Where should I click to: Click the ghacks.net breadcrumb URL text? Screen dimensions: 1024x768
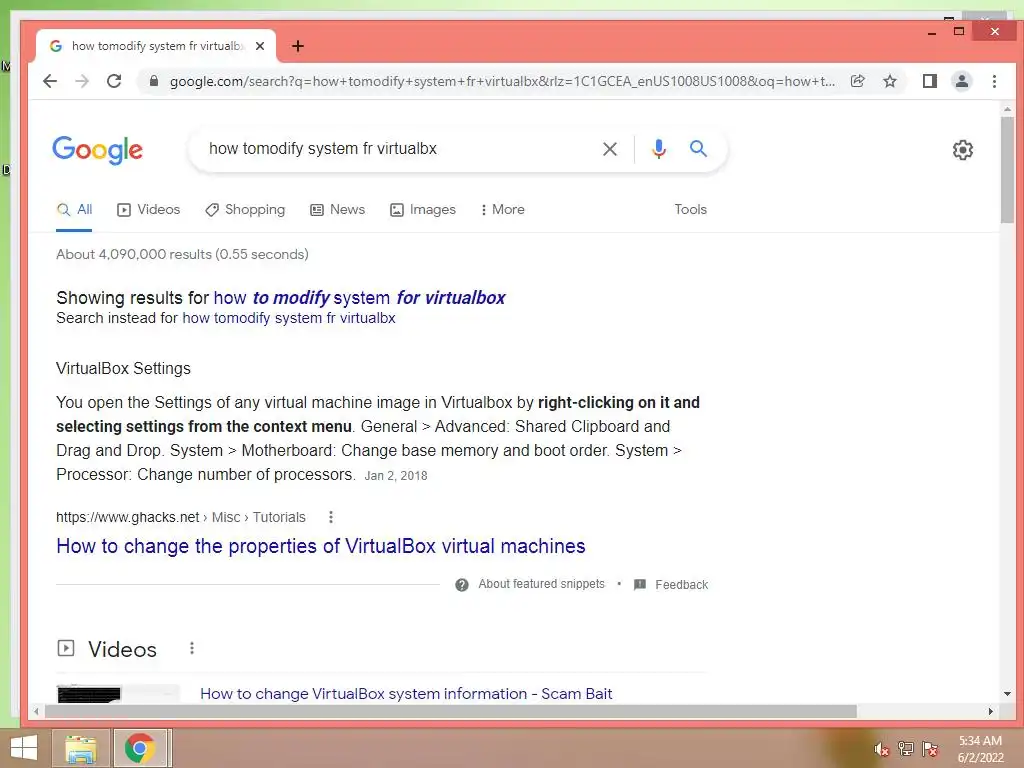click(x=181, y=517)
